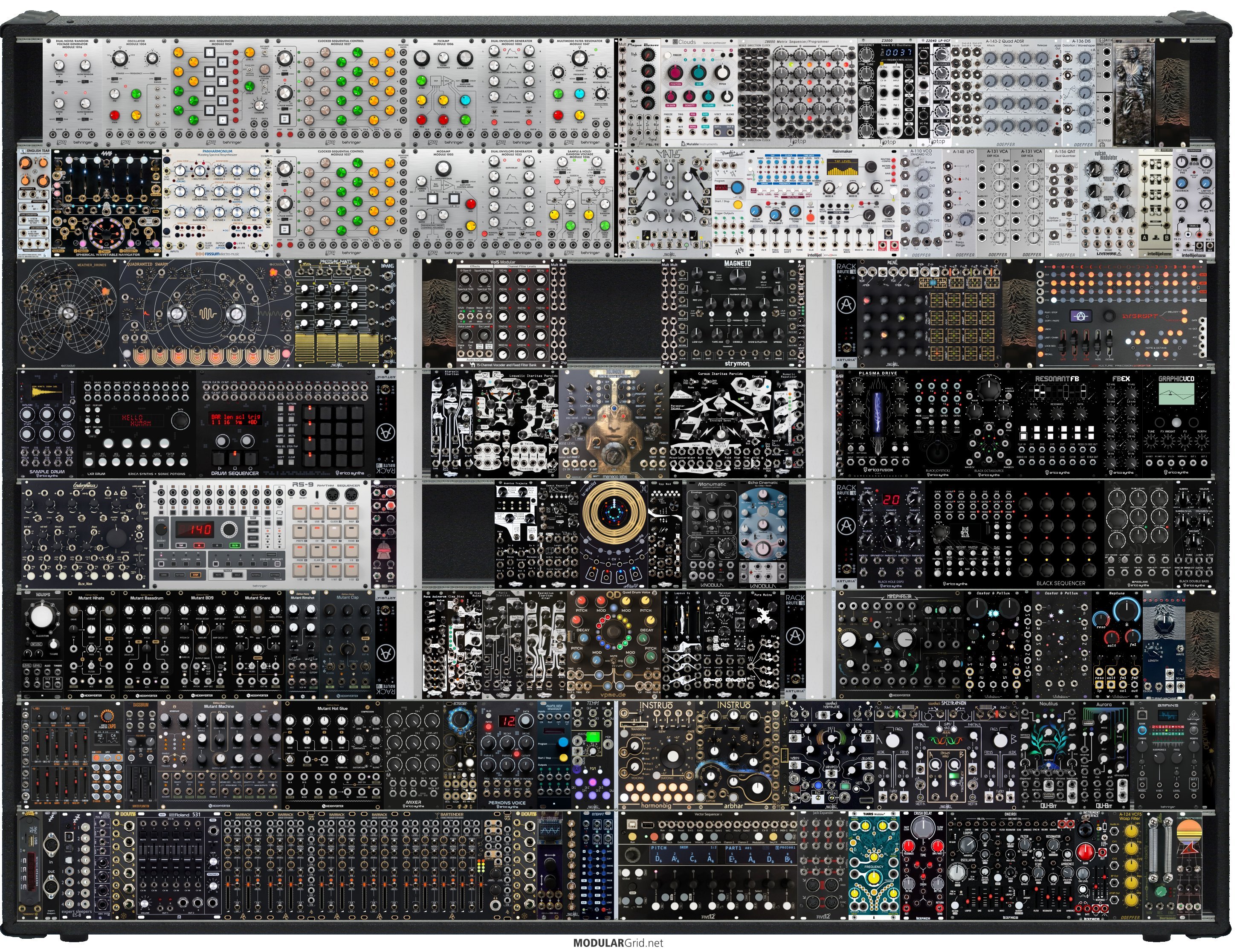Image resolution: width=1237 pixels, height=952 pixels.
Task: Click the red Feedback knob on Crush Delay
Action: [x=909, y=846]
